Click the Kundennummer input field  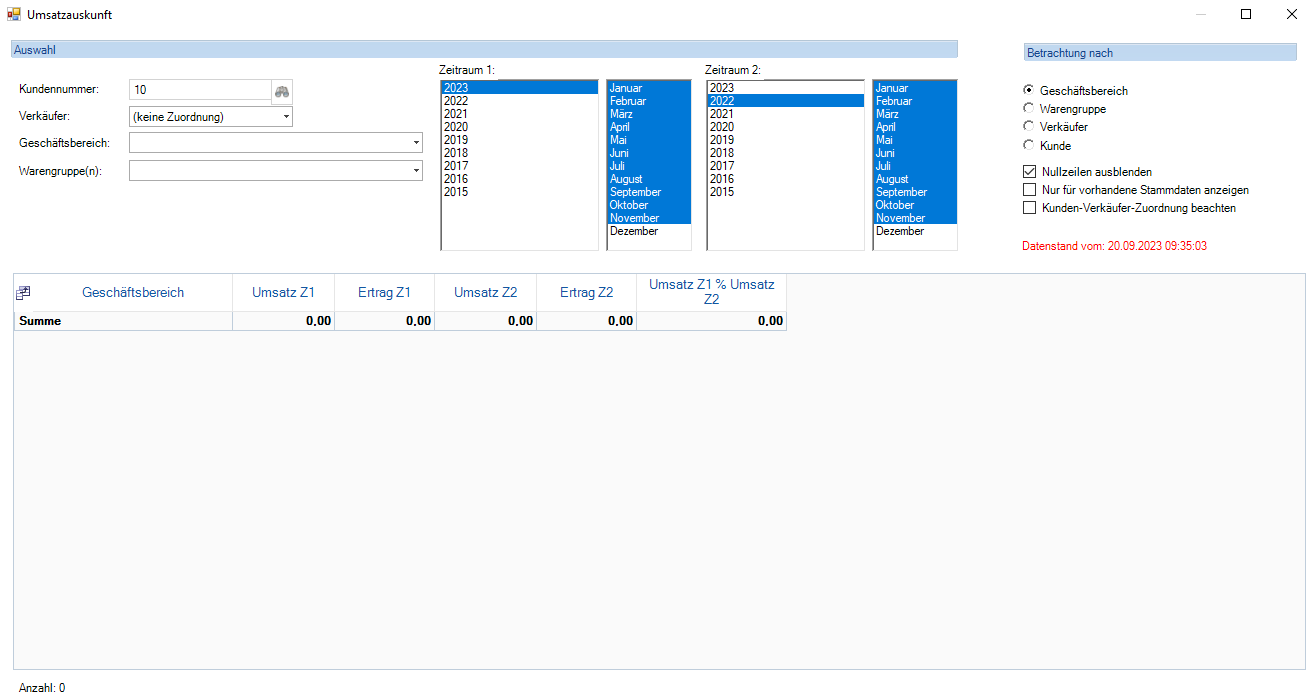click(200, 90)
